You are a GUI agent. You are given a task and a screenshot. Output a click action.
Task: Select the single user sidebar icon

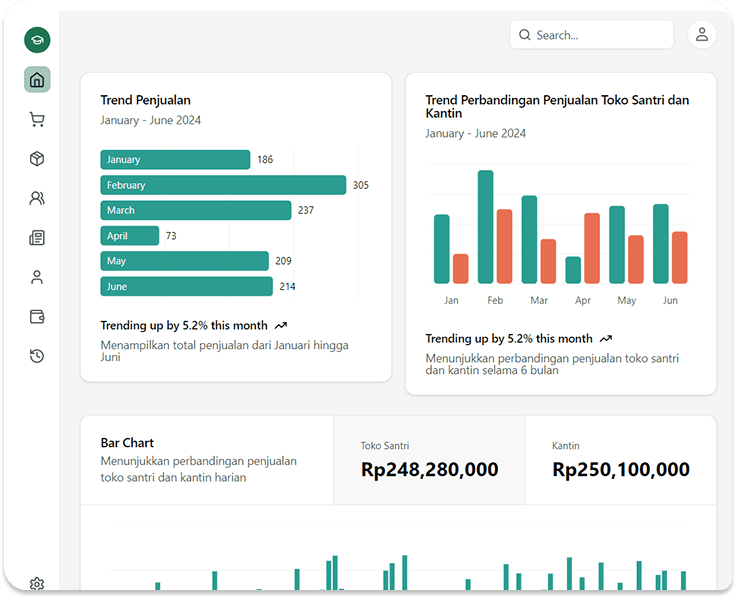tap(37, 277)
